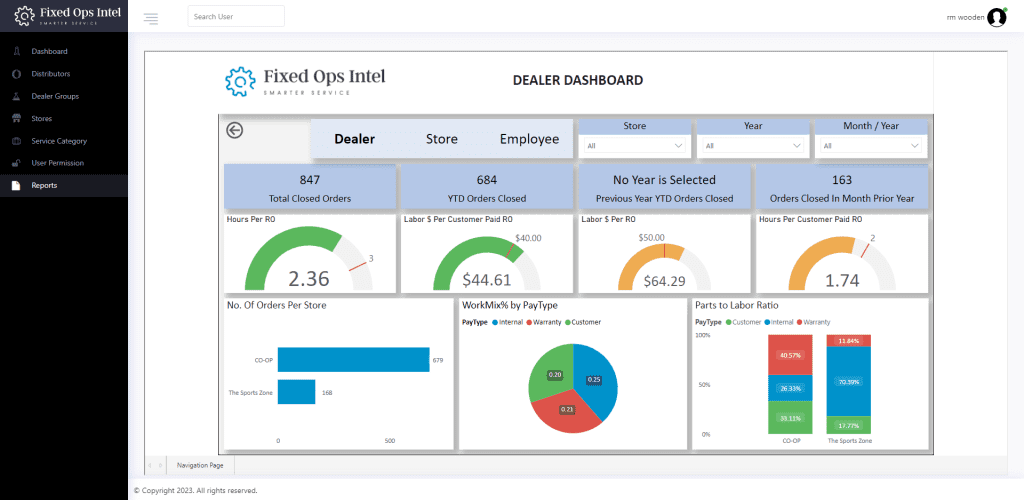Click the hamburger menu icon
The image size is (1024, 500).
coord(151,18)
